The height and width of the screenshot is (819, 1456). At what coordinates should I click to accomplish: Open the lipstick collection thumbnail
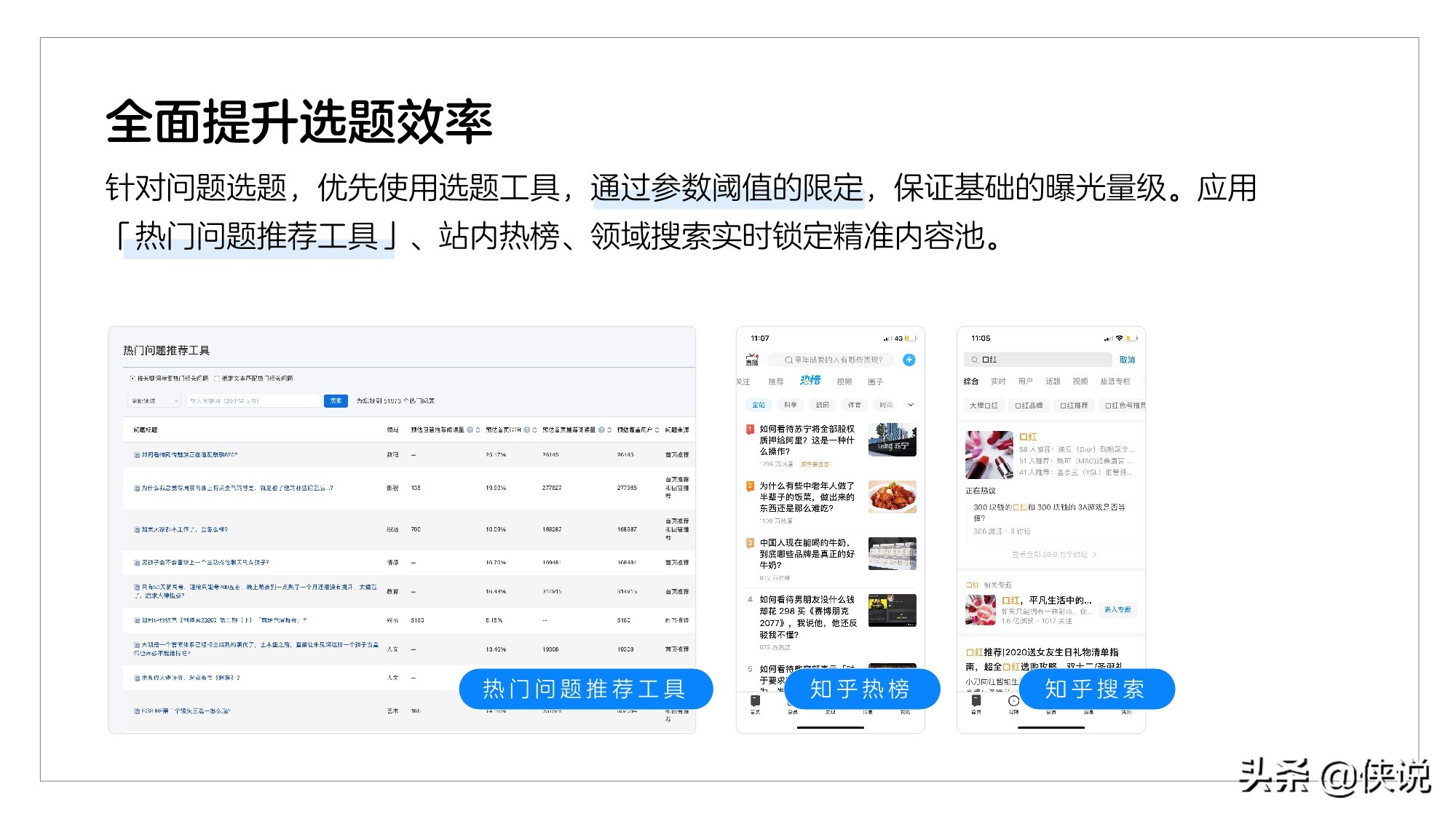[989, 455]
